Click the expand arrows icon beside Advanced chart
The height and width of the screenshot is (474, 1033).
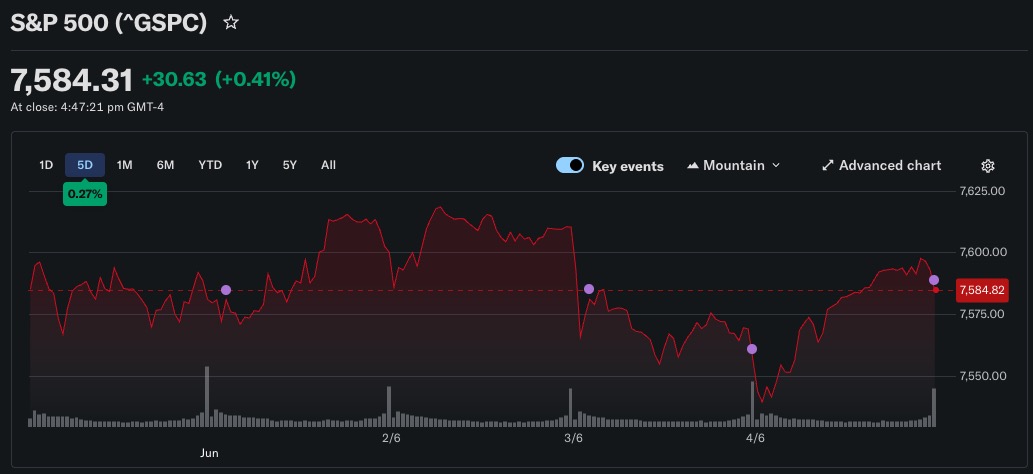click(x=828, y=165)
